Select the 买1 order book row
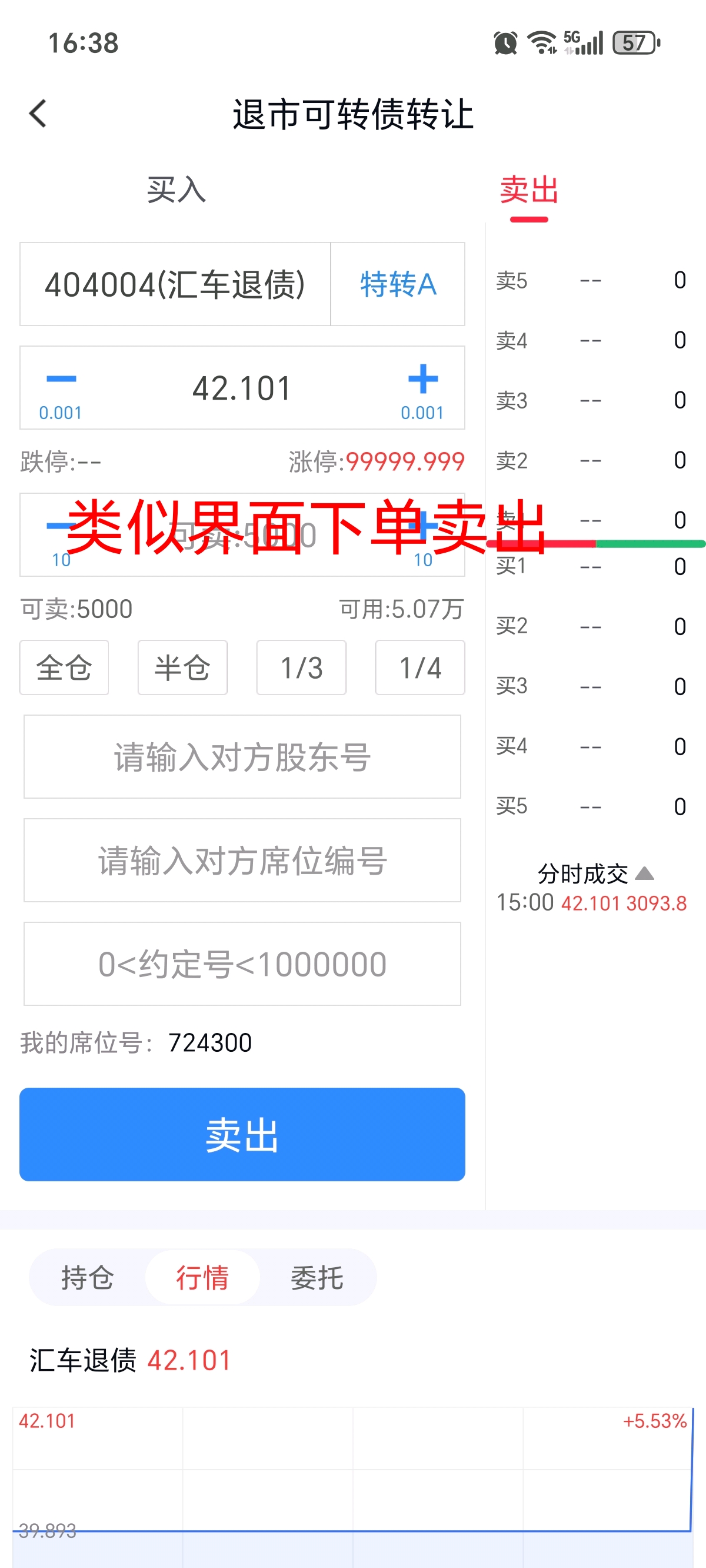Image resolution: width=706 pixels, height=1568 pixels. tap(592, 567)
